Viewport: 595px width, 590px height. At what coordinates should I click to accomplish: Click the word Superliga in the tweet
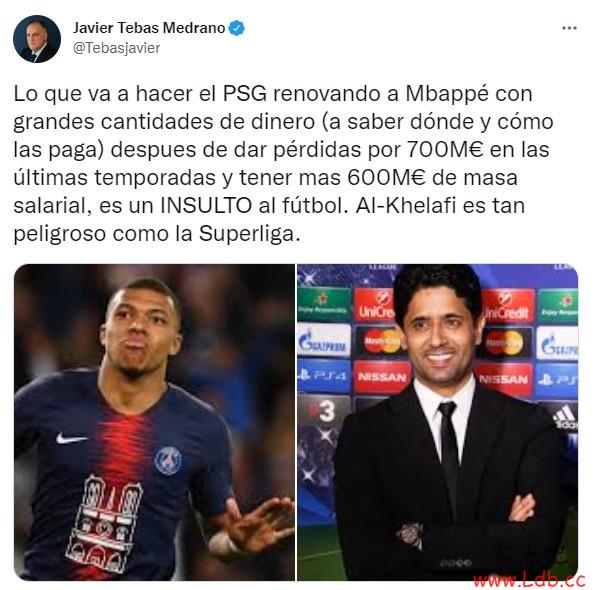[247, 234]
